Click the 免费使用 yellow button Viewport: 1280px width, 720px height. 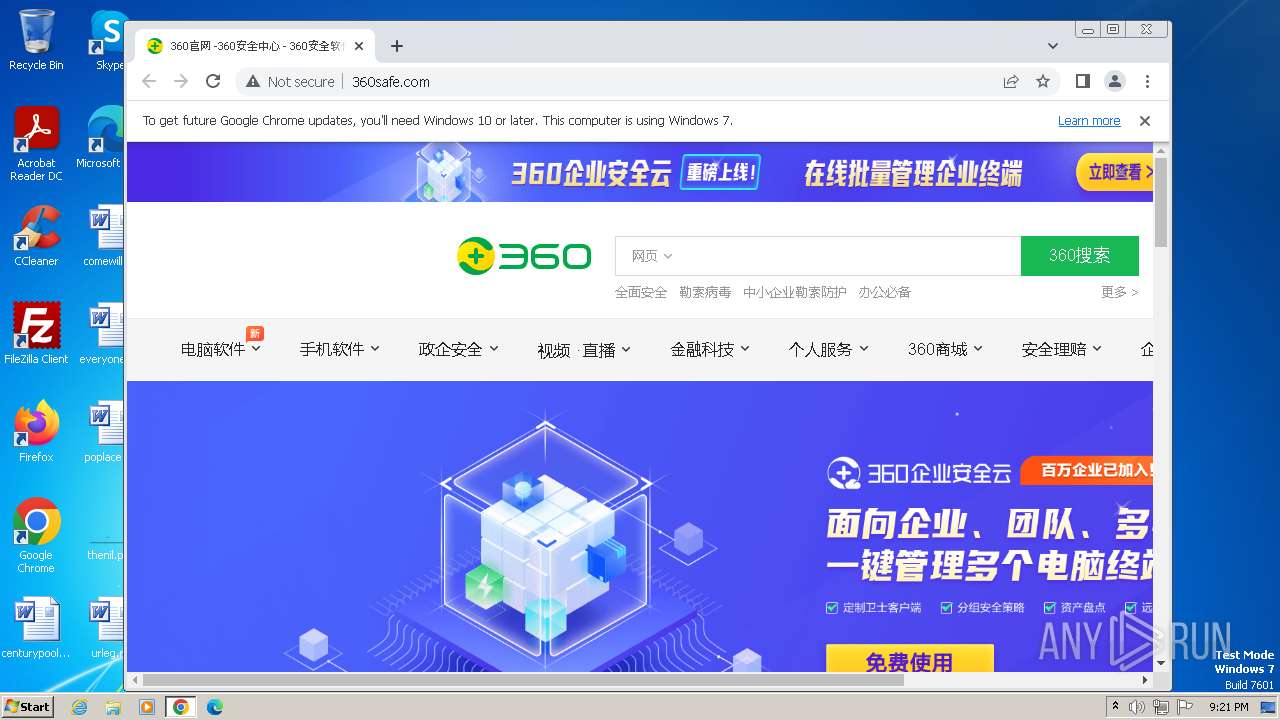910,658
